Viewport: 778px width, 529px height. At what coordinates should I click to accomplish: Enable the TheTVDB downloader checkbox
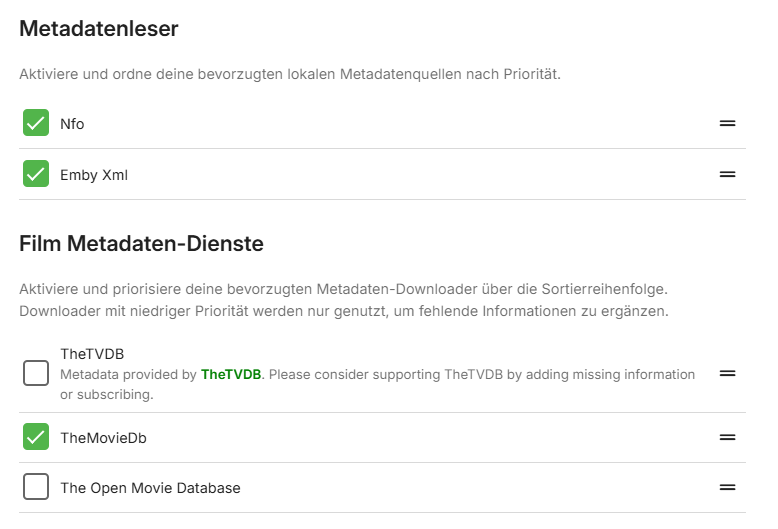(x=36, y=373)
